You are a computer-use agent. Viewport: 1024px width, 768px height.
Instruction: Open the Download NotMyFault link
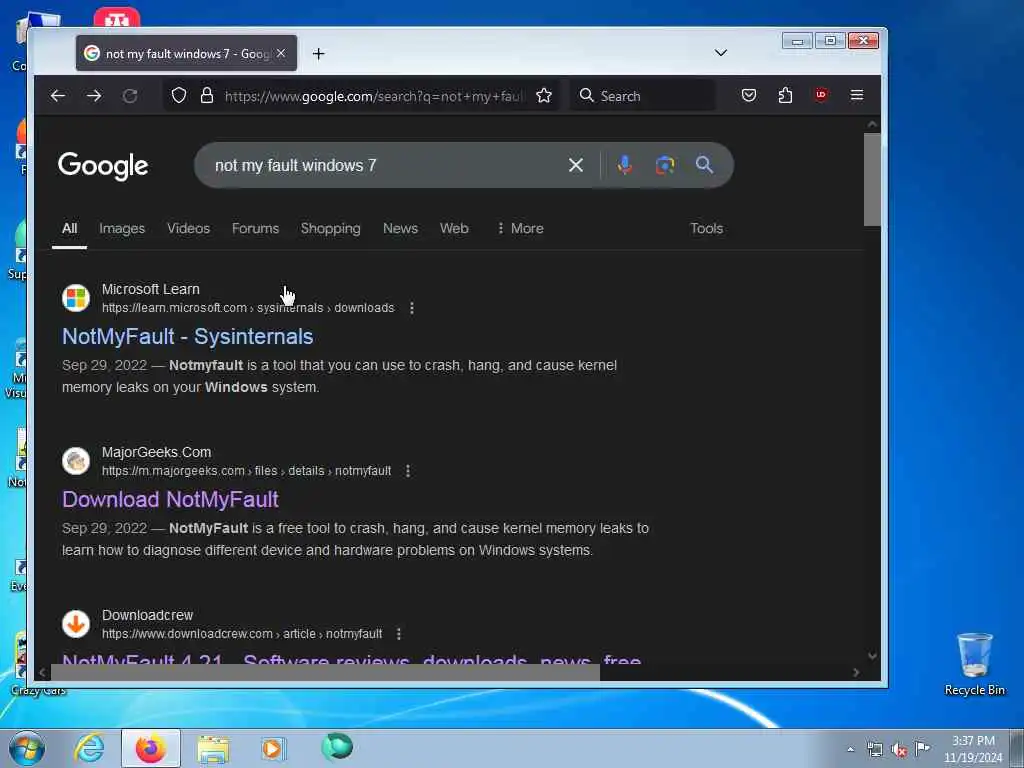pos(170,500)
